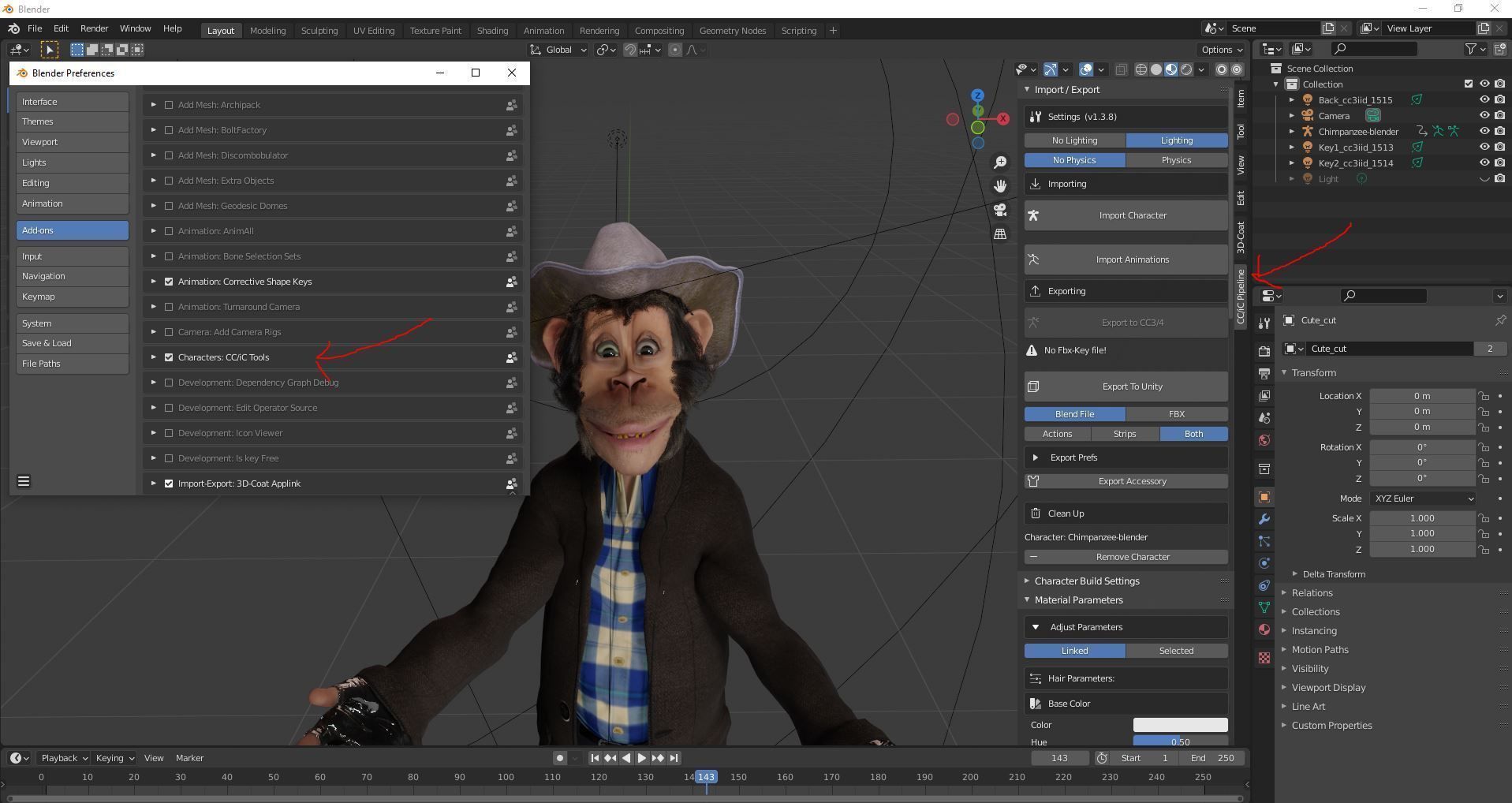Click the viewport zoom magnifier icon
The height and width of the screenshot is (803, 1512).
tap(1000, 162)
